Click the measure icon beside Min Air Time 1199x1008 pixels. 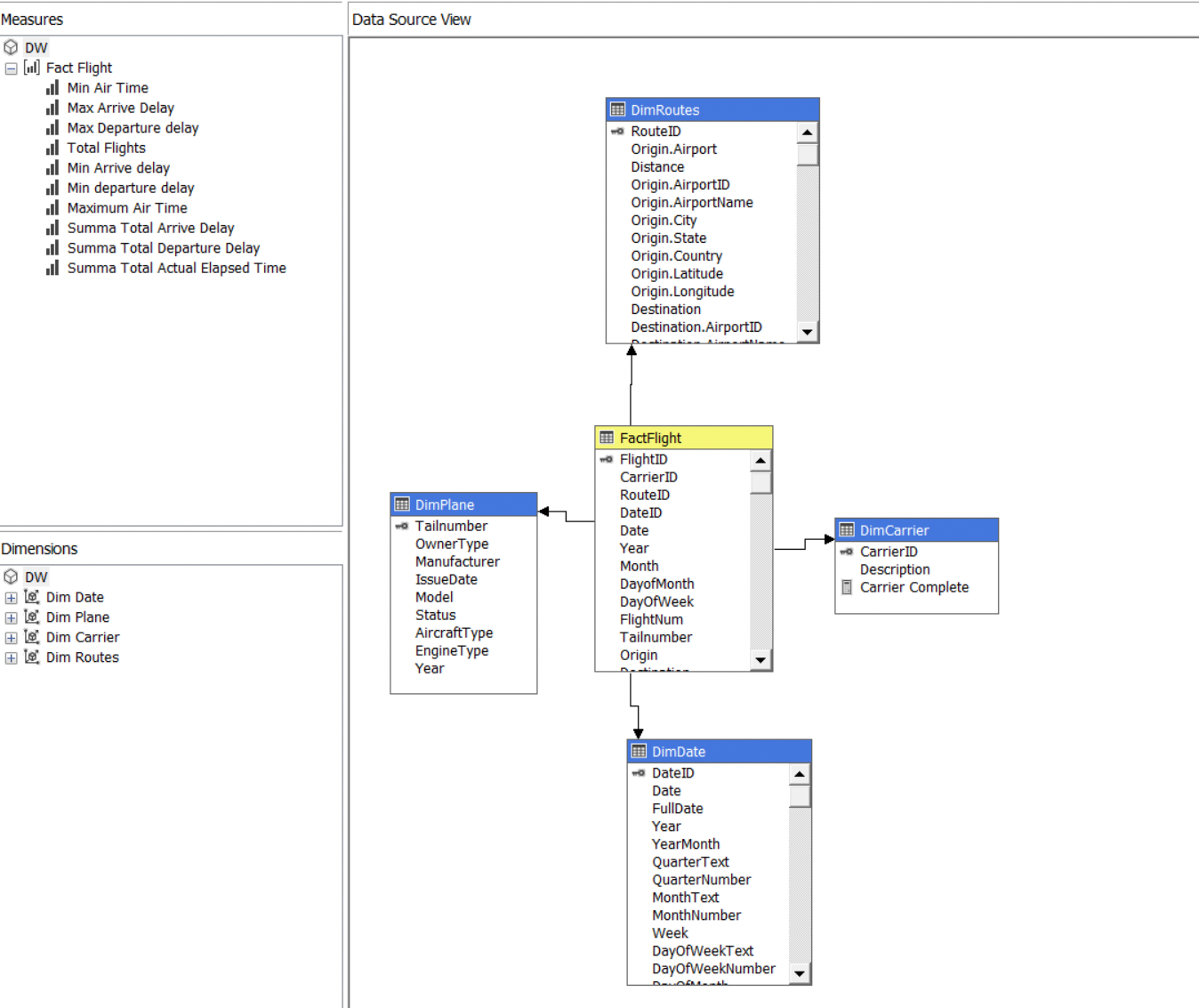[52, 87]
